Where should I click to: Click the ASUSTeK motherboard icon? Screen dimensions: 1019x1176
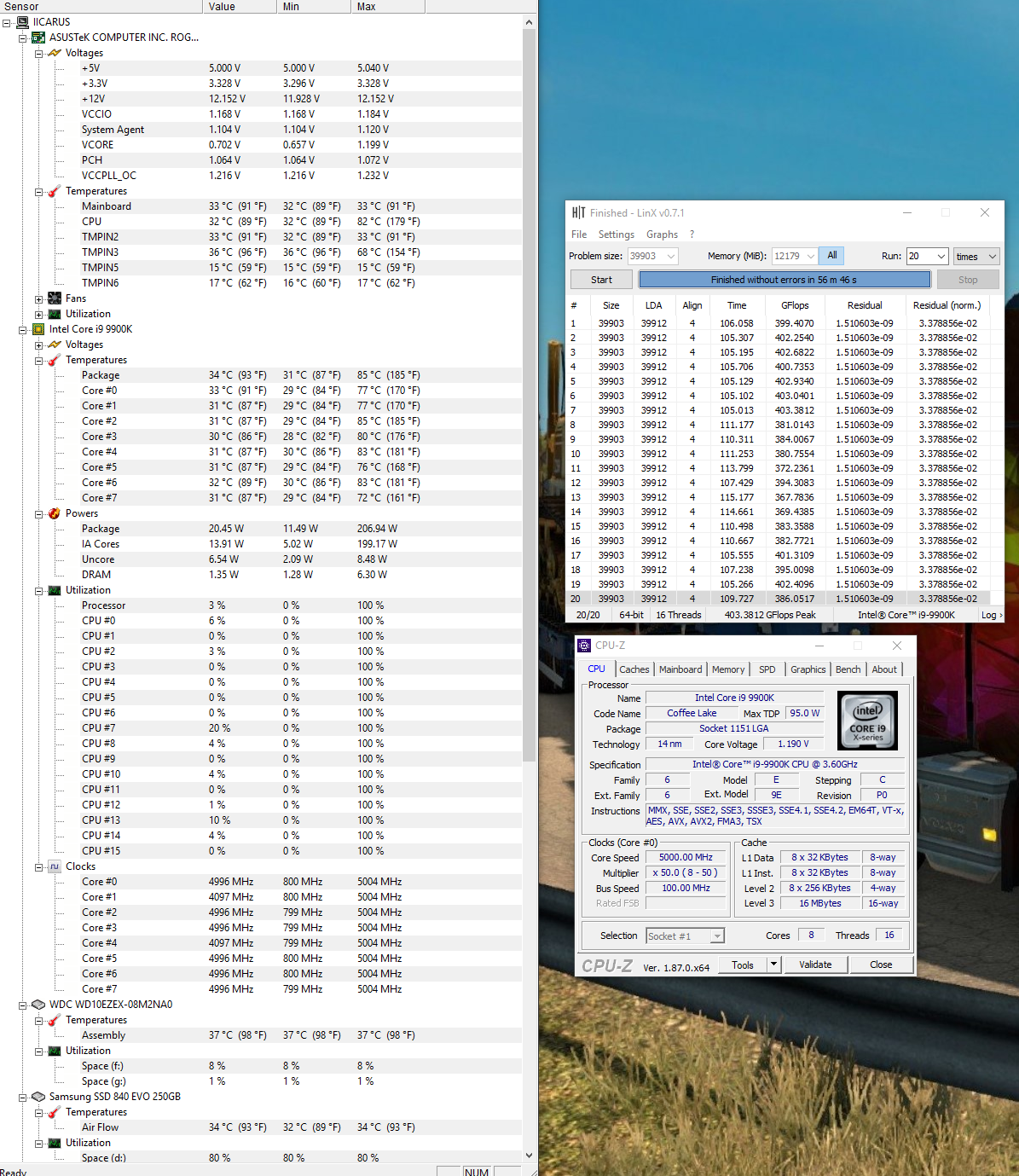[x=38, y=38]
